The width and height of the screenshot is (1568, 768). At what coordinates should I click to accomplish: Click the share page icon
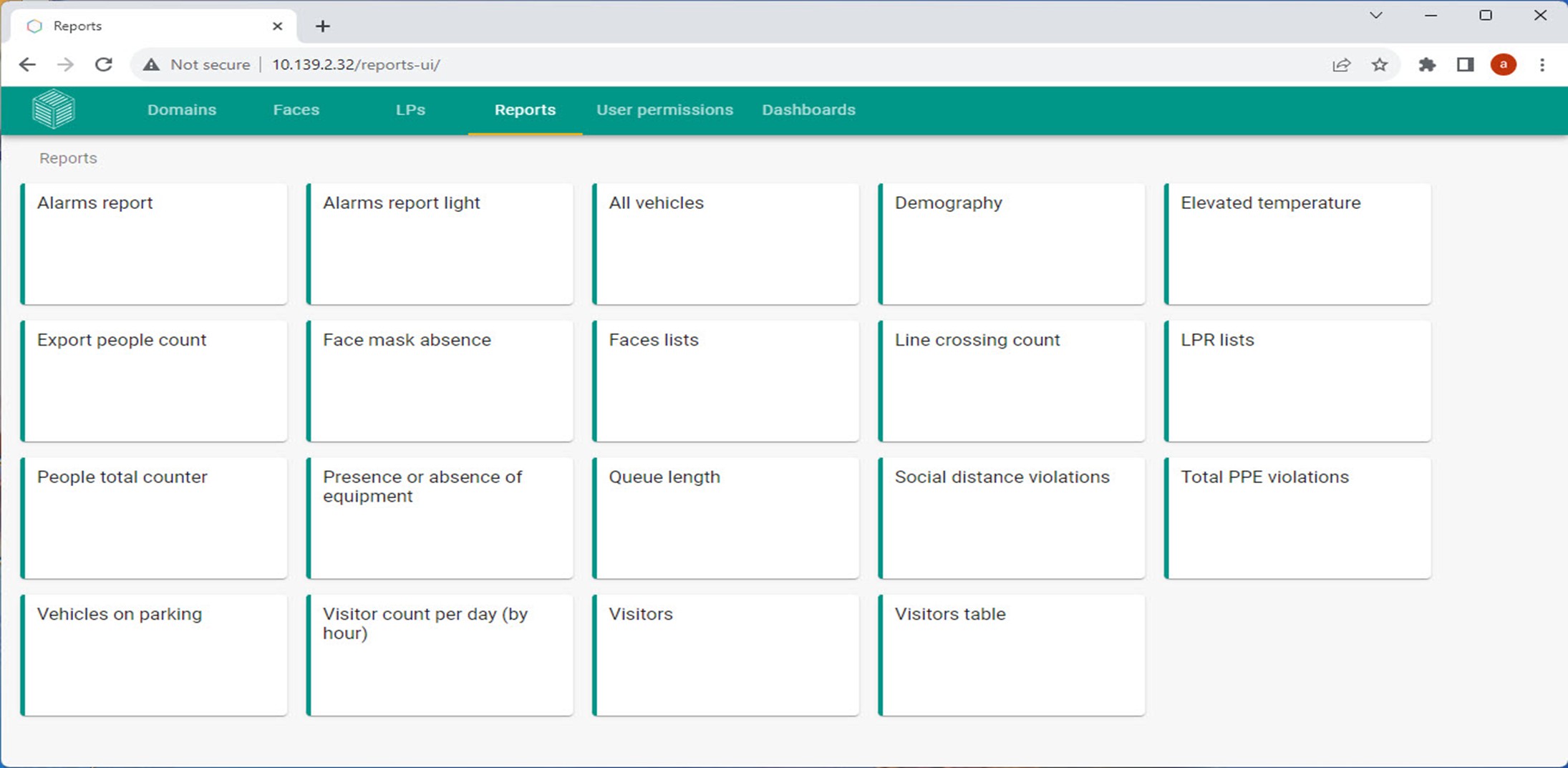coord(1341,64)
